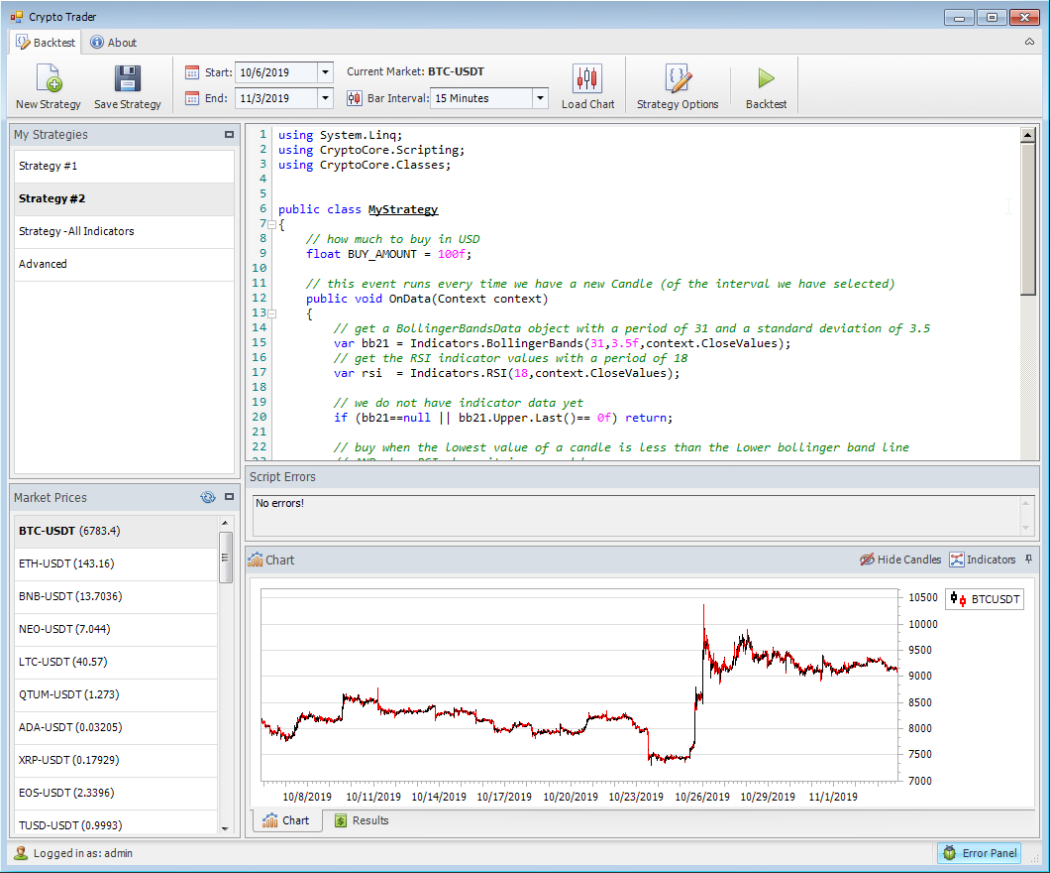Switch to the bottom Chart tab
Image resolution: width=1050 pixels, height=873 pixels.
click(x=286, y=820)
